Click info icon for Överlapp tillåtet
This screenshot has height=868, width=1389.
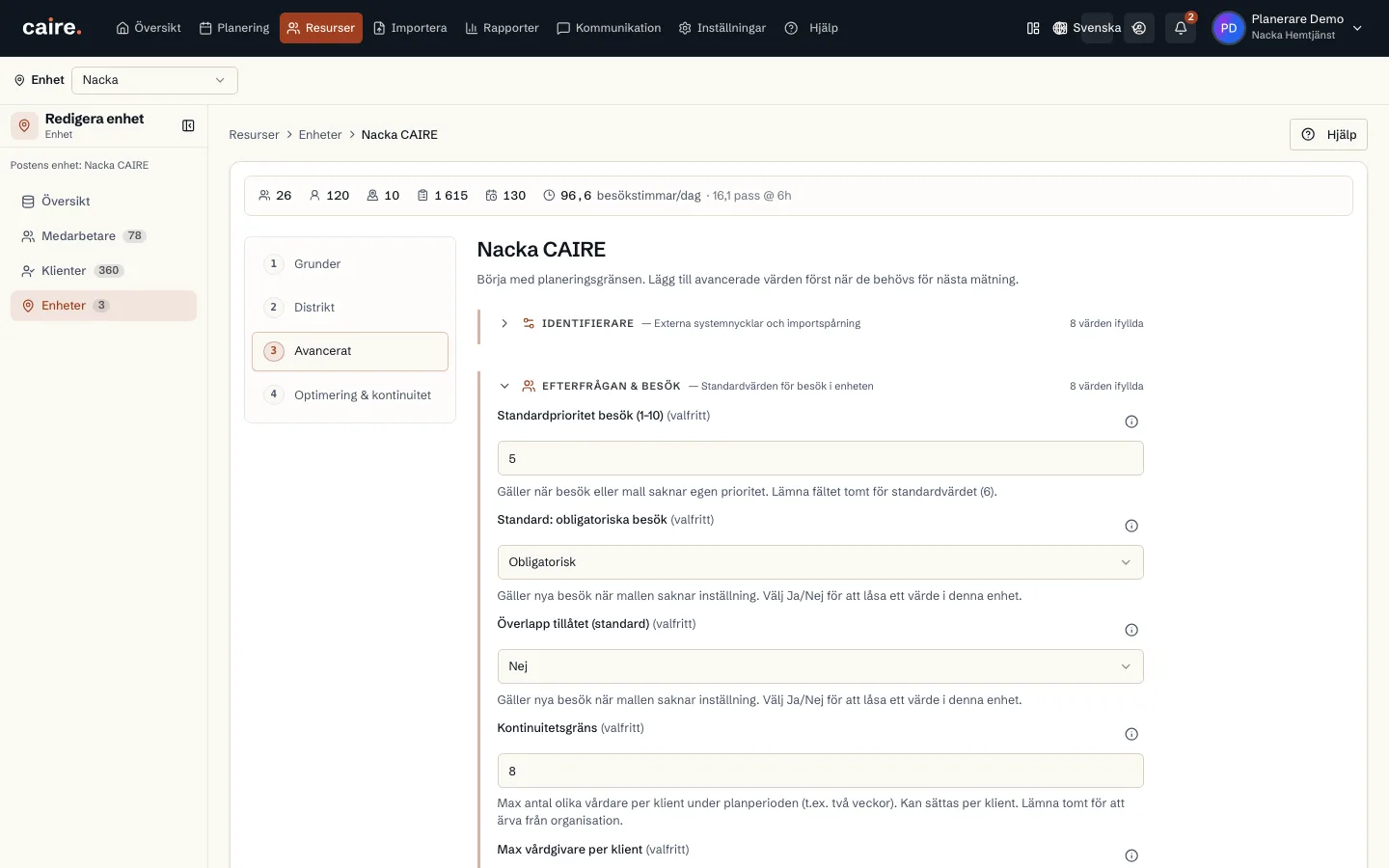(1131, 630)
